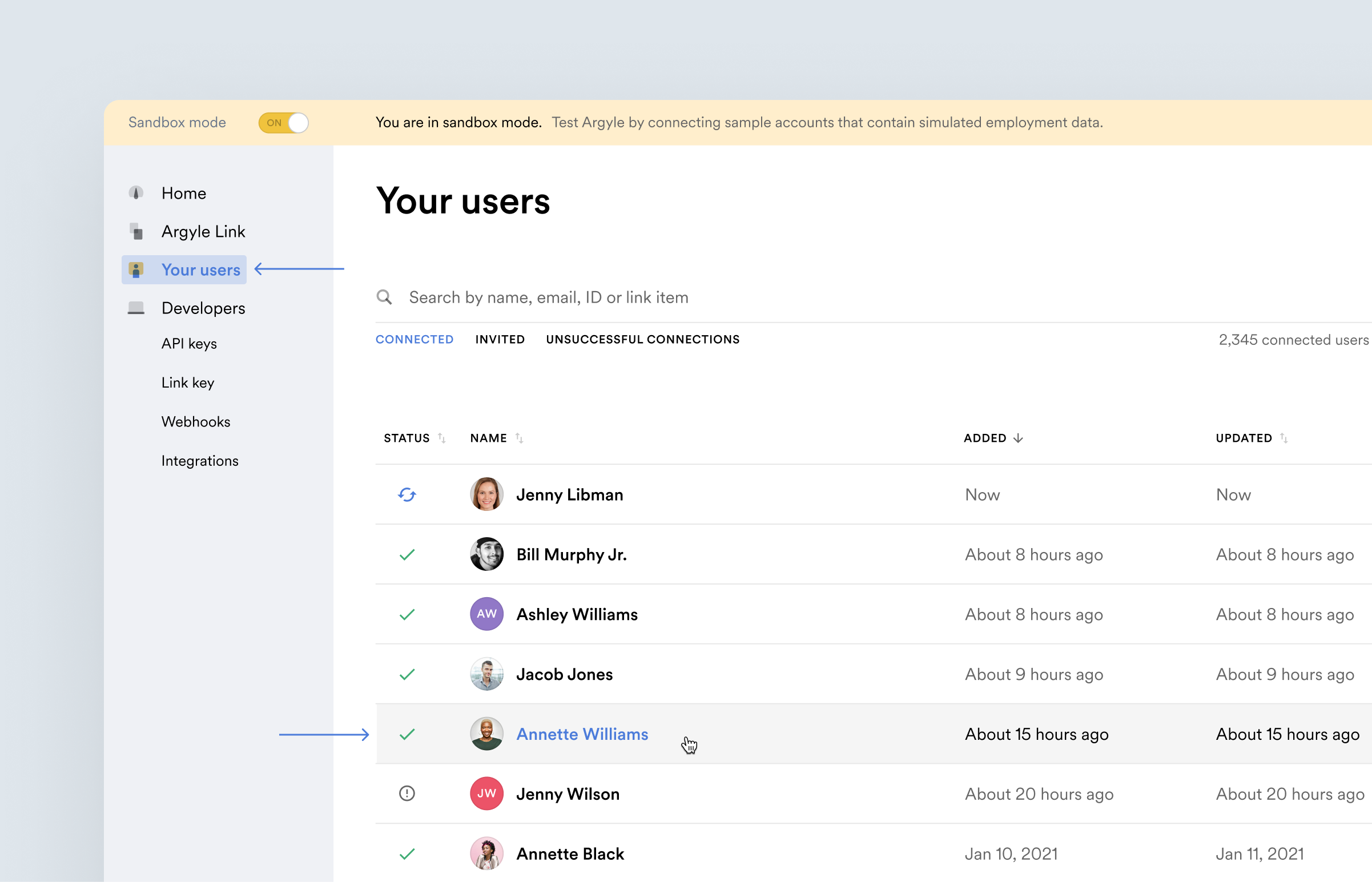Viewport: 1372px width, 882px height.
Task: Click the Home sidebar icon
Action: tap(136, 193)
